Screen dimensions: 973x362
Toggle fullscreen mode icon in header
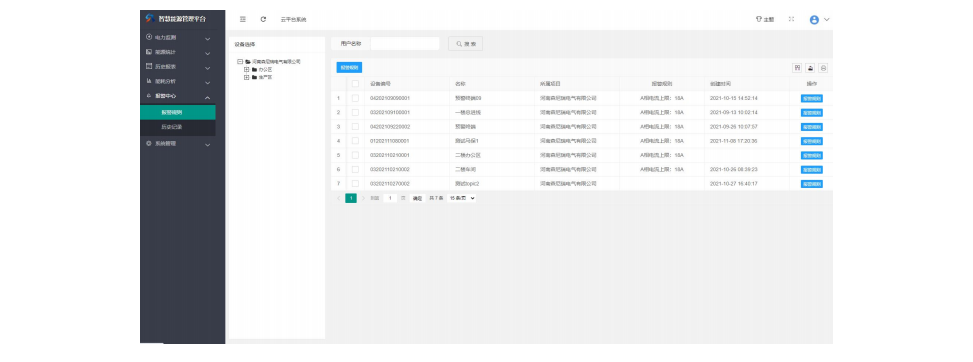click(x=791, y=19)
